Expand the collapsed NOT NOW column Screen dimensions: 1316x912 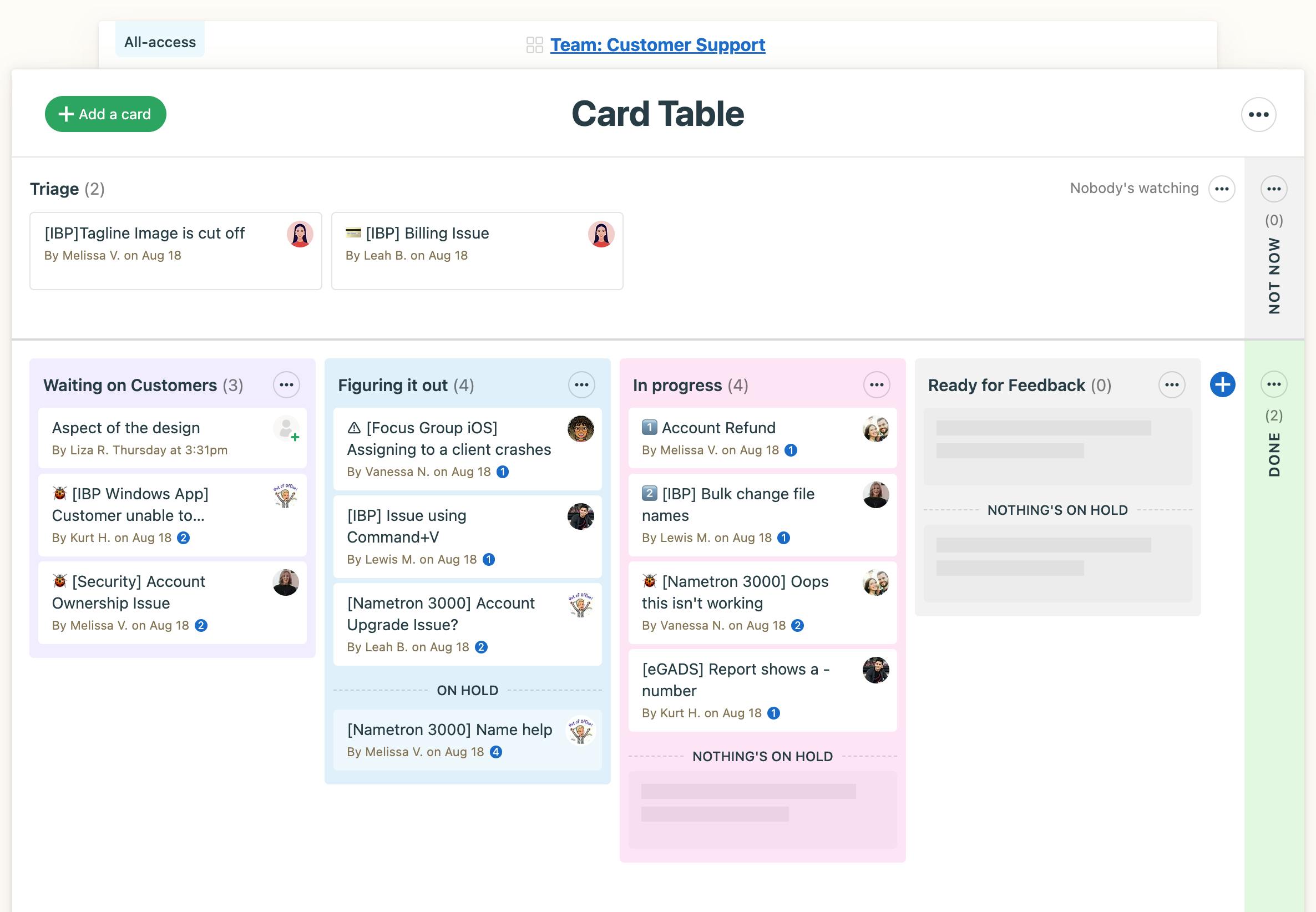pos(1274,275)
